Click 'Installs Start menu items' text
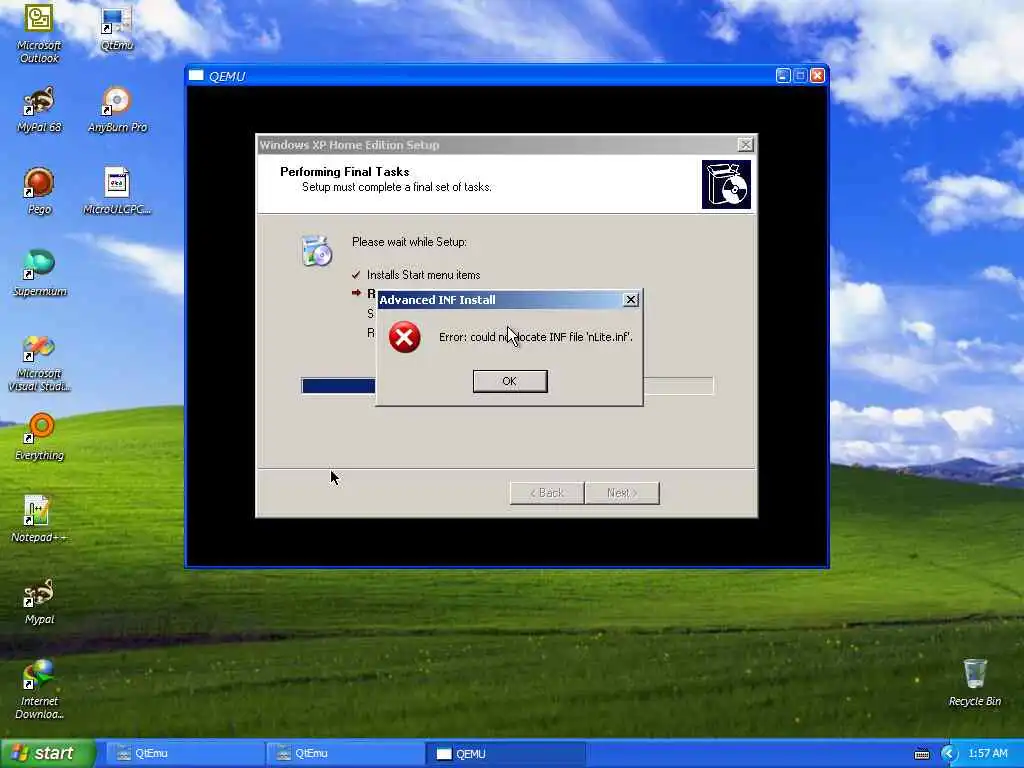 (423, 275)
